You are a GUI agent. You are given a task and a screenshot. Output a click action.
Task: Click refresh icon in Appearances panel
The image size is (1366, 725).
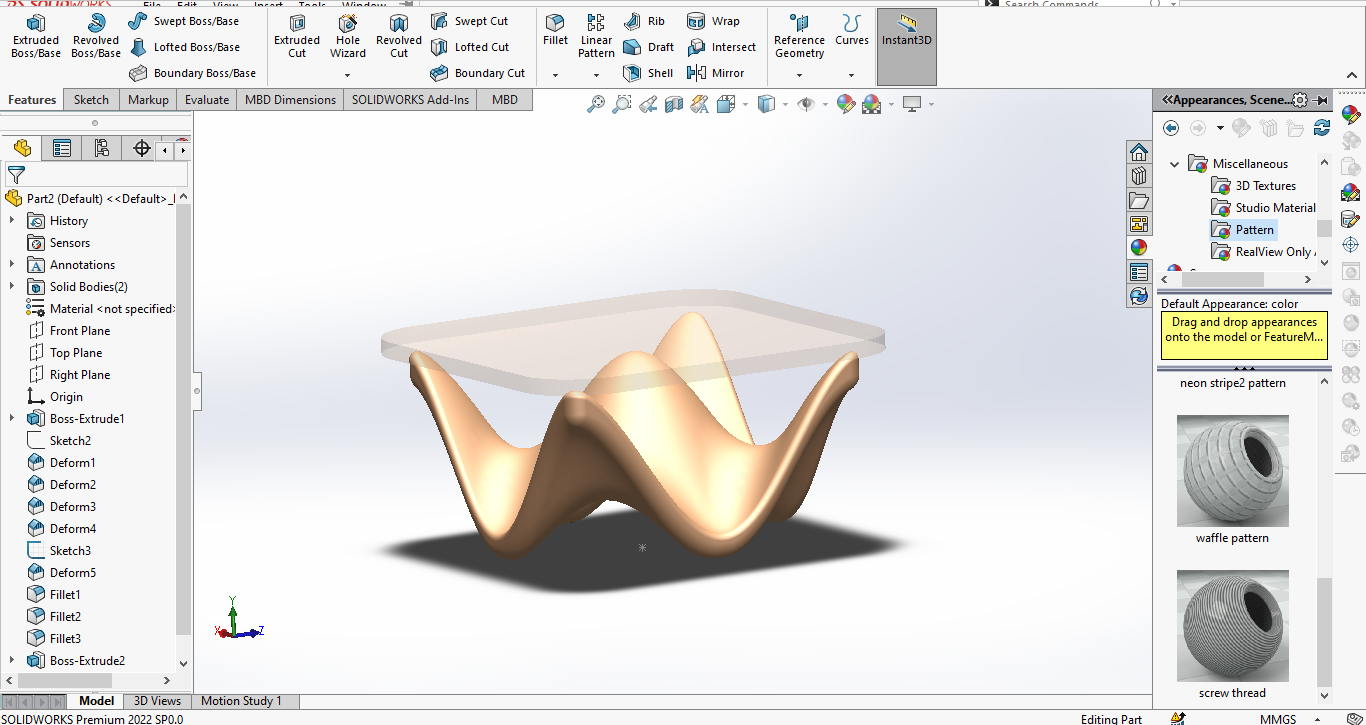(1322, 128)
